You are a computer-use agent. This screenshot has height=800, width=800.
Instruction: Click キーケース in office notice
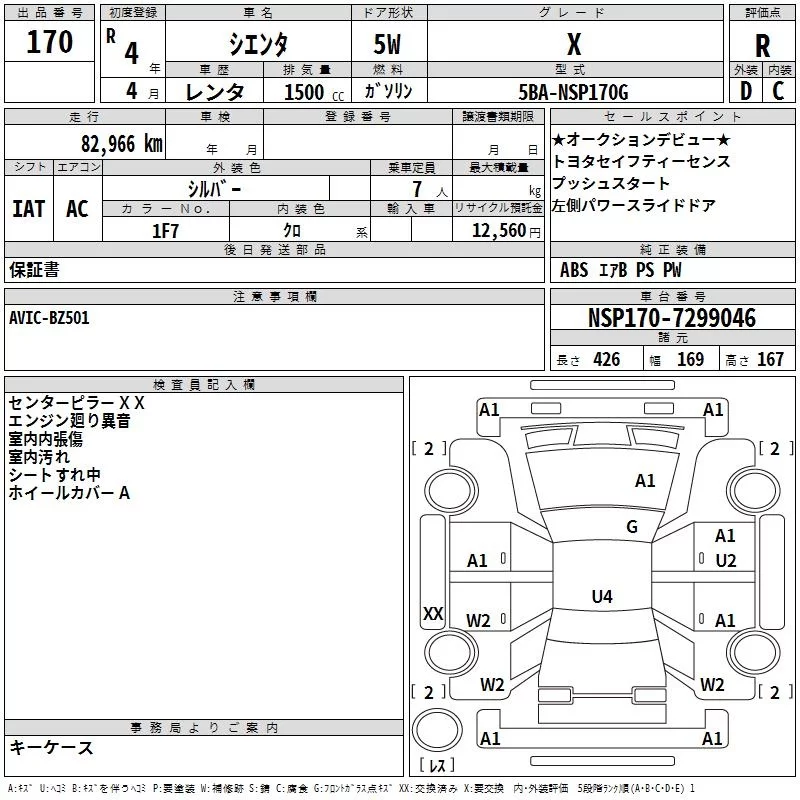pos(51,747)
